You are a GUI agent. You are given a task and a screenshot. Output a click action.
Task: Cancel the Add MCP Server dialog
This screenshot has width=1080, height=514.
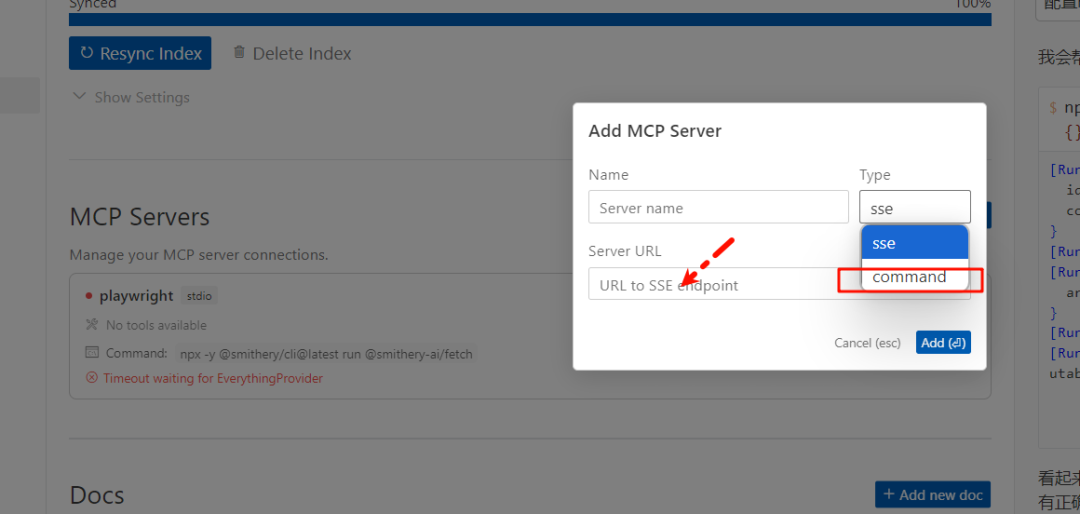point(867,342)
